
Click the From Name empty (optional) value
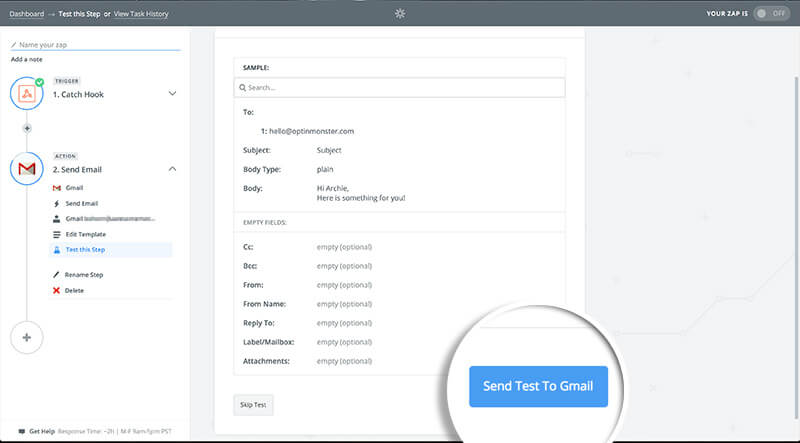(x=344, y=304)
